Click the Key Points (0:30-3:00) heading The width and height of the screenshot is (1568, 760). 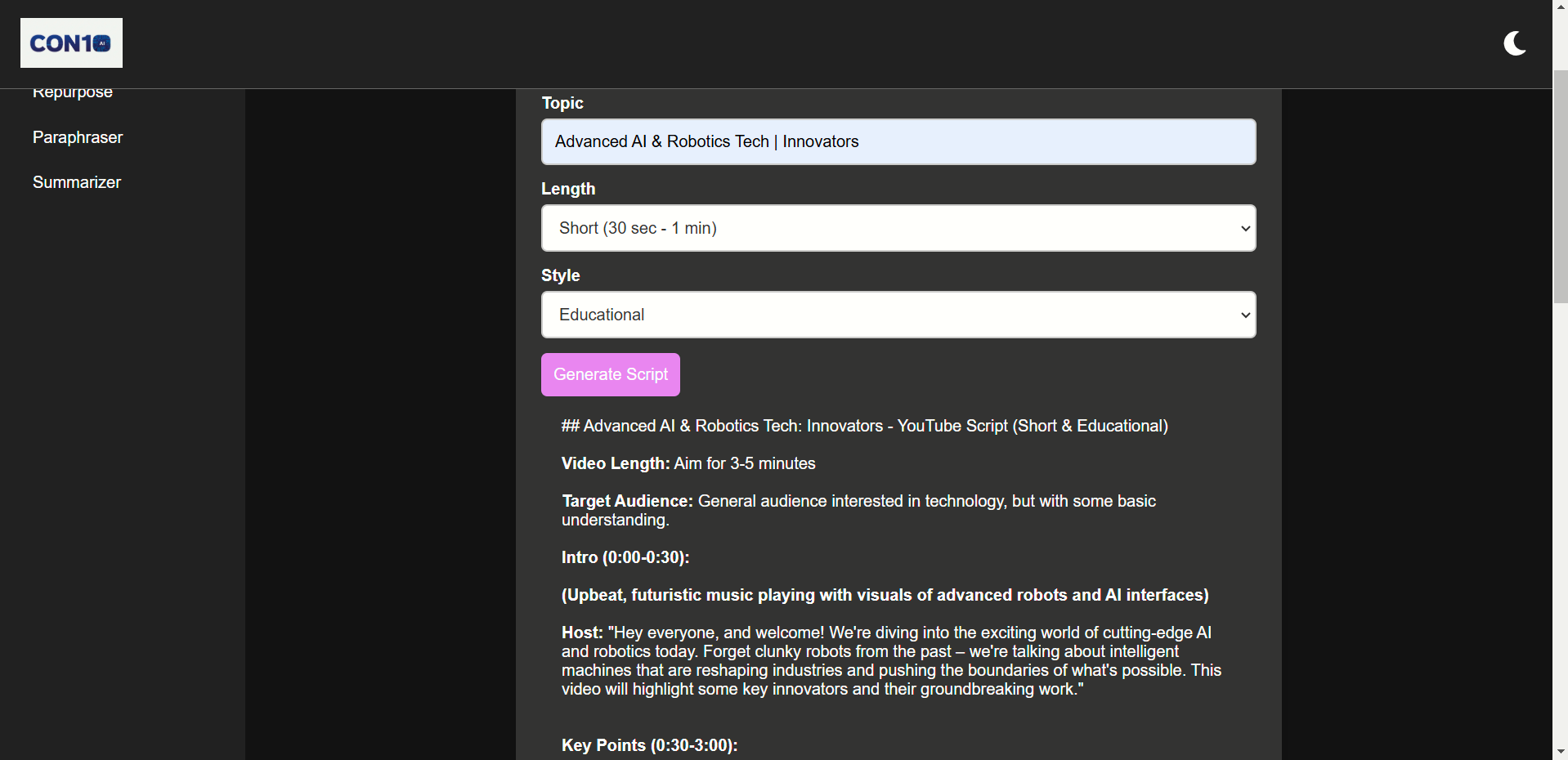649,745
